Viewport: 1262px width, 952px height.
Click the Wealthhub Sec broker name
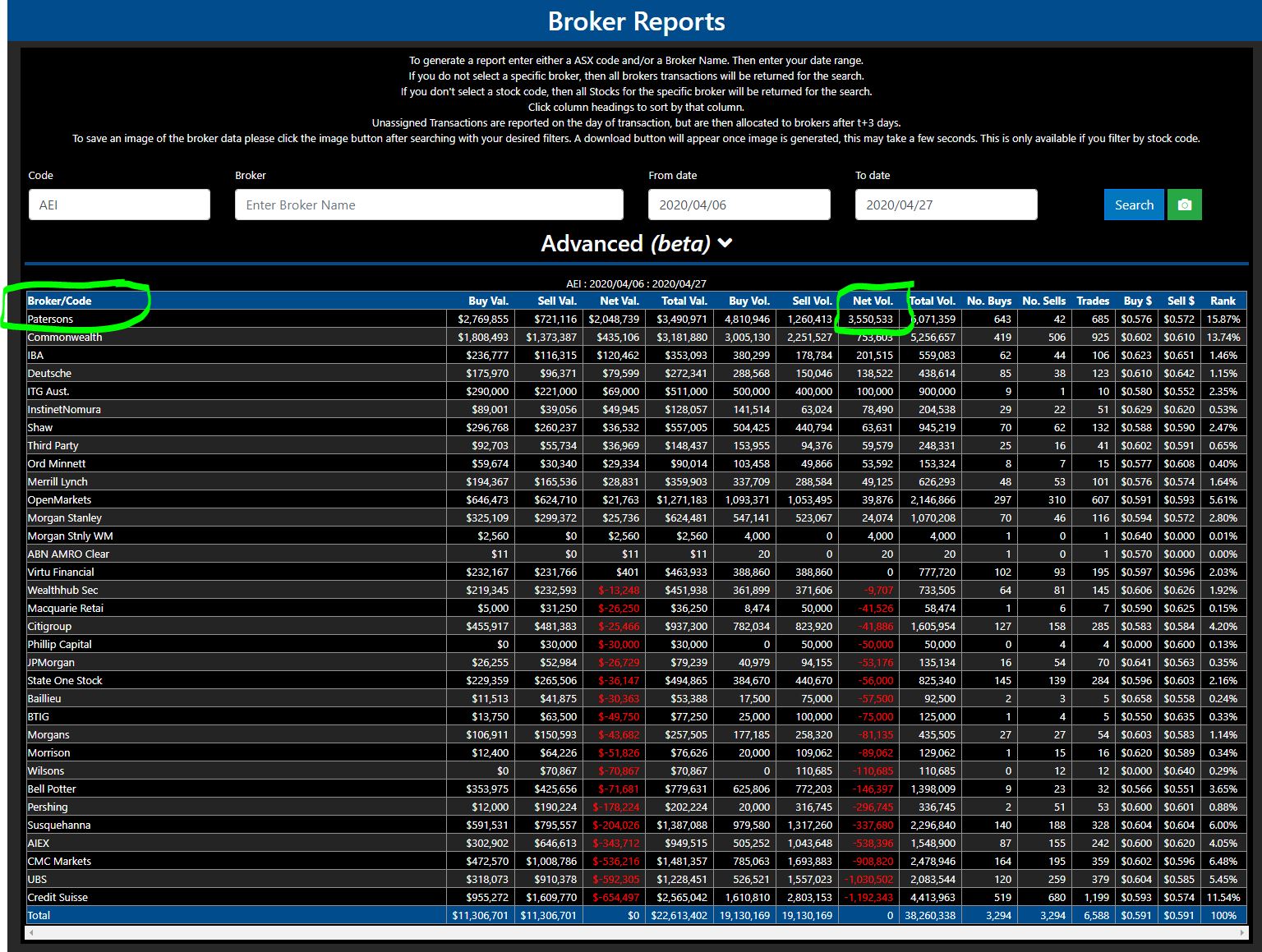pyautogui.click(x=62, y=590)
